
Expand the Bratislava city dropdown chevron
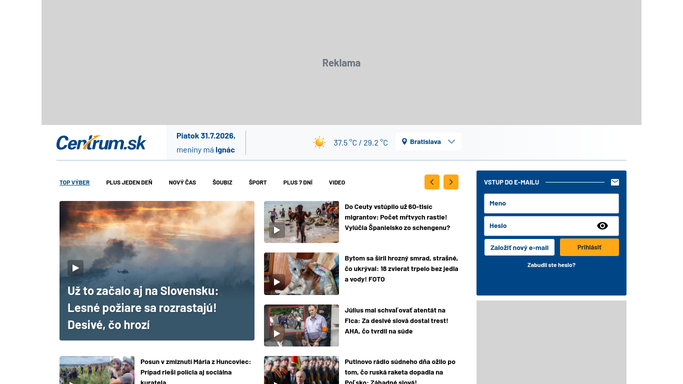(x=451, y=141)
